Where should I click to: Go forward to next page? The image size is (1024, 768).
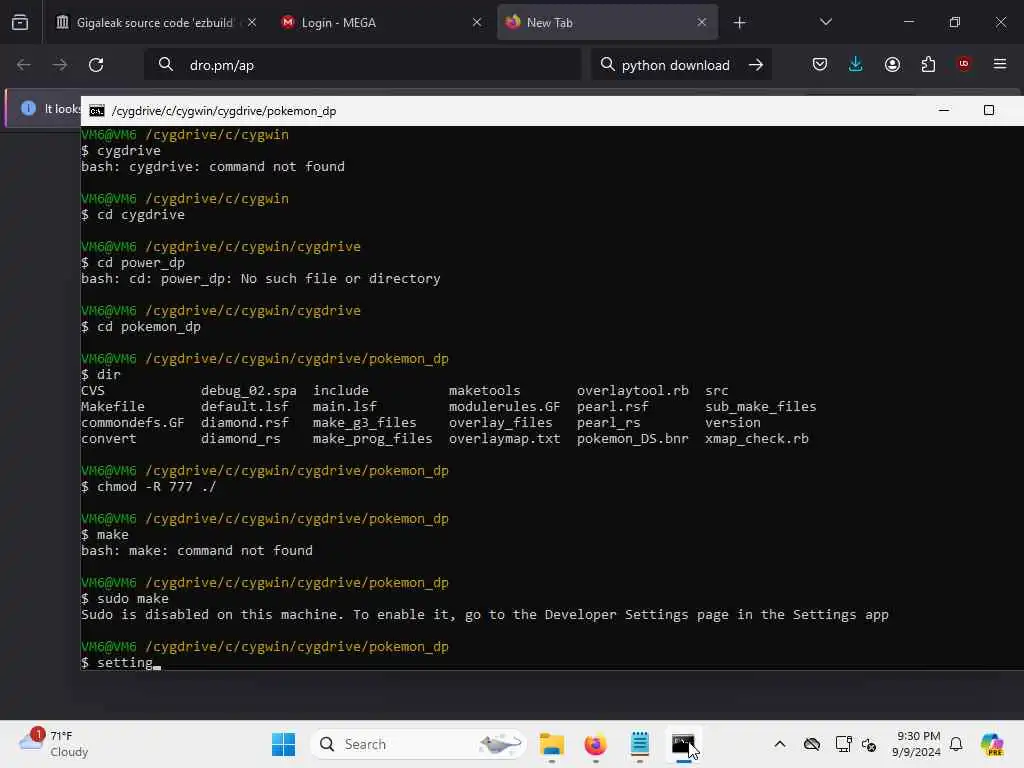[59, 65]
